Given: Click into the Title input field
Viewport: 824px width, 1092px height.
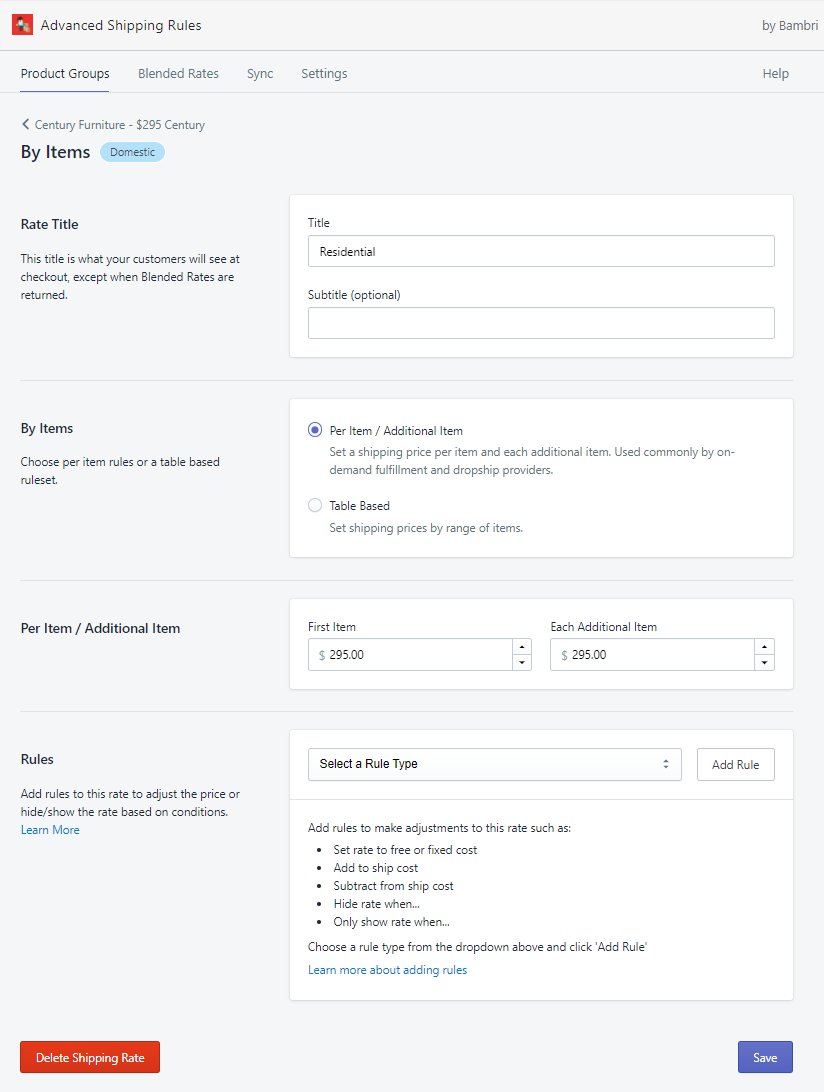Looking at the screenshot, I should pyautogui.click(x=541, y=252).
